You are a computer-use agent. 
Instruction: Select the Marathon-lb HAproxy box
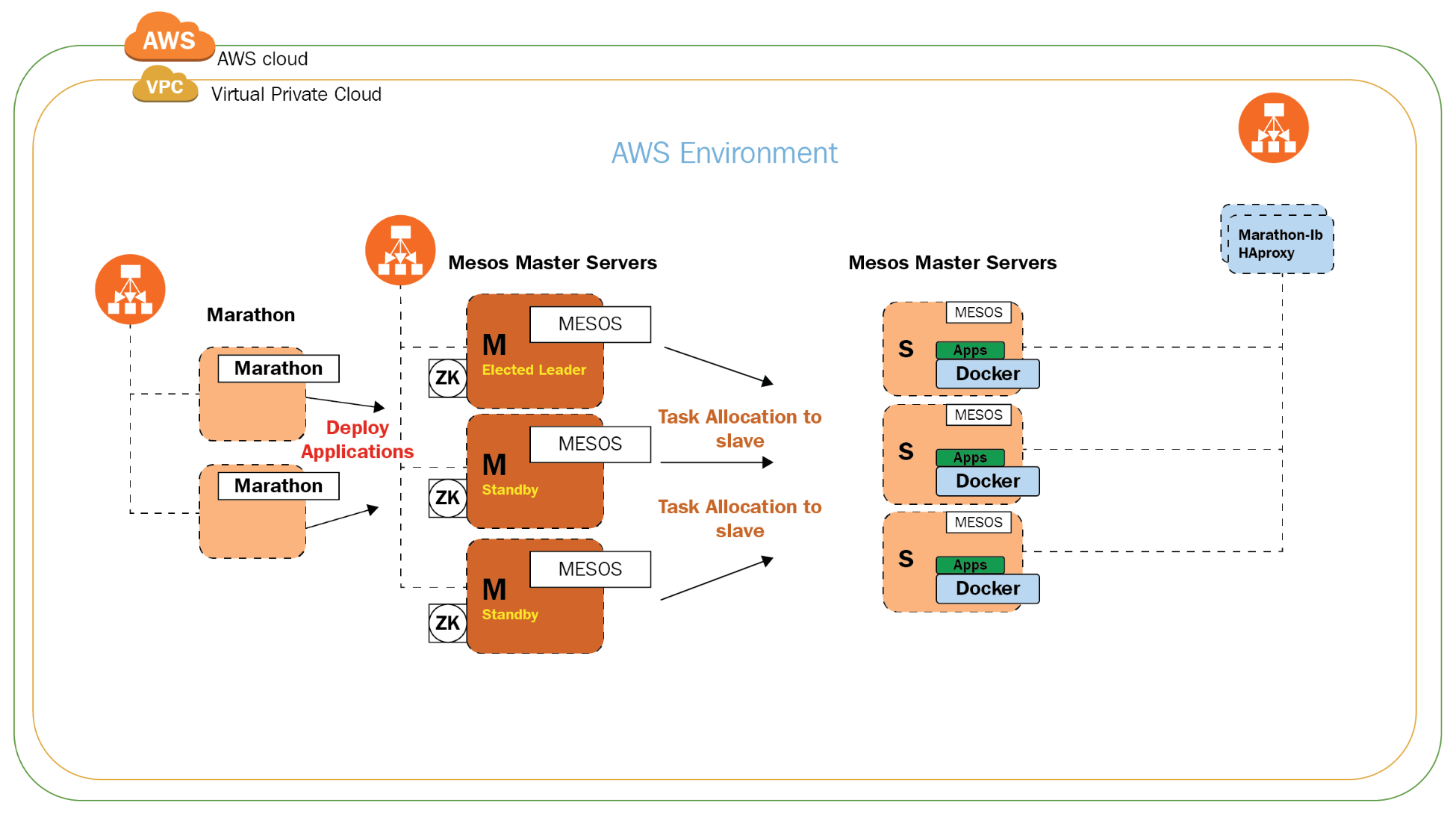coord(1280,244)
